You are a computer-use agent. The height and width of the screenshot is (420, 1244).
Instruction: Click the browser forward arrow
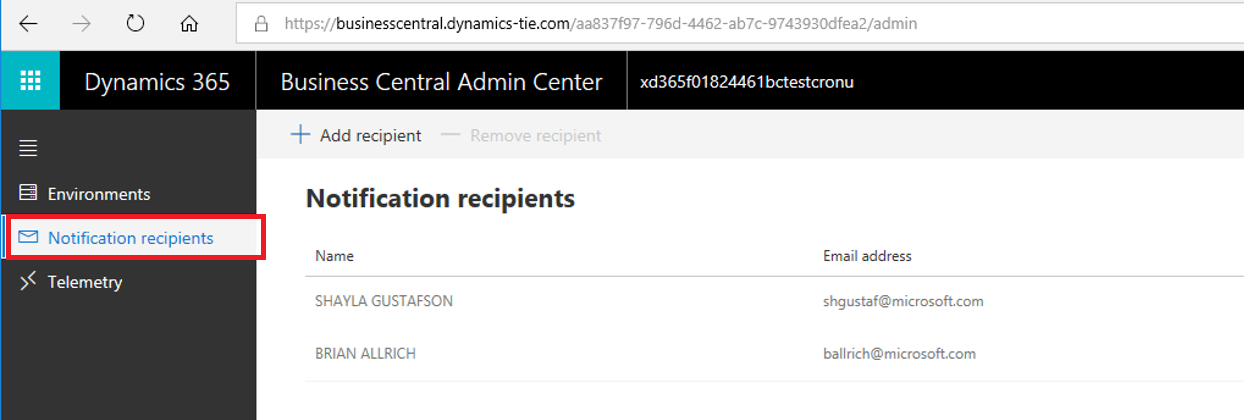coord(82,23)
